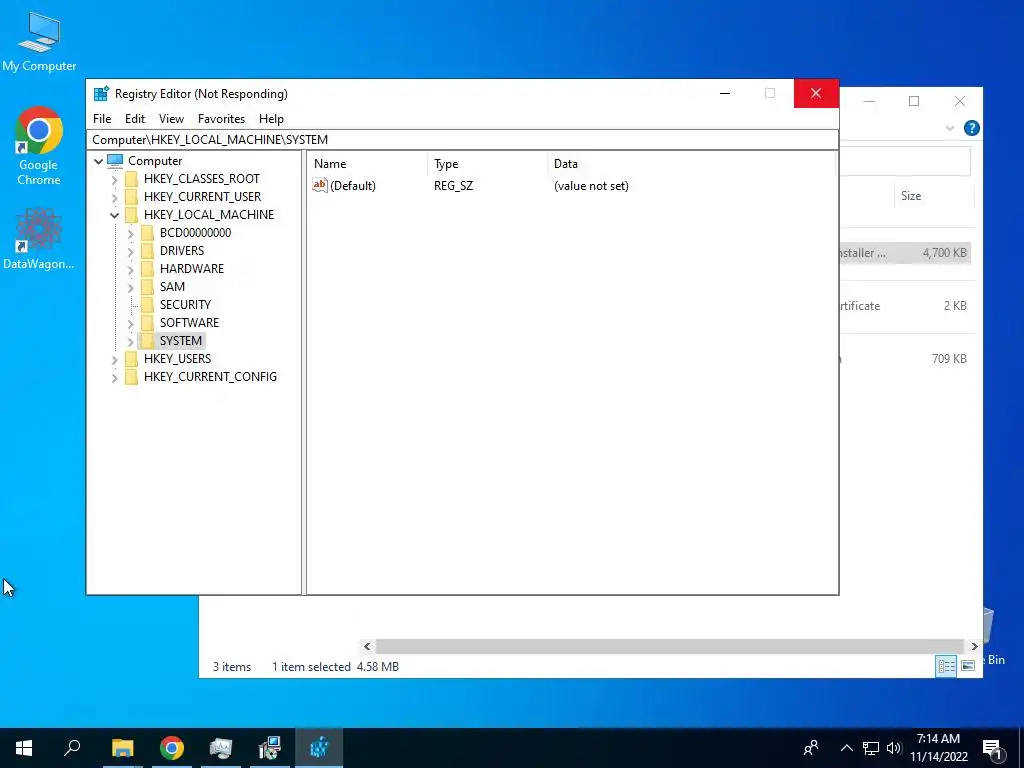Expand the HARDWARE key
The image size is (1024, 768).
click(130, 269)
